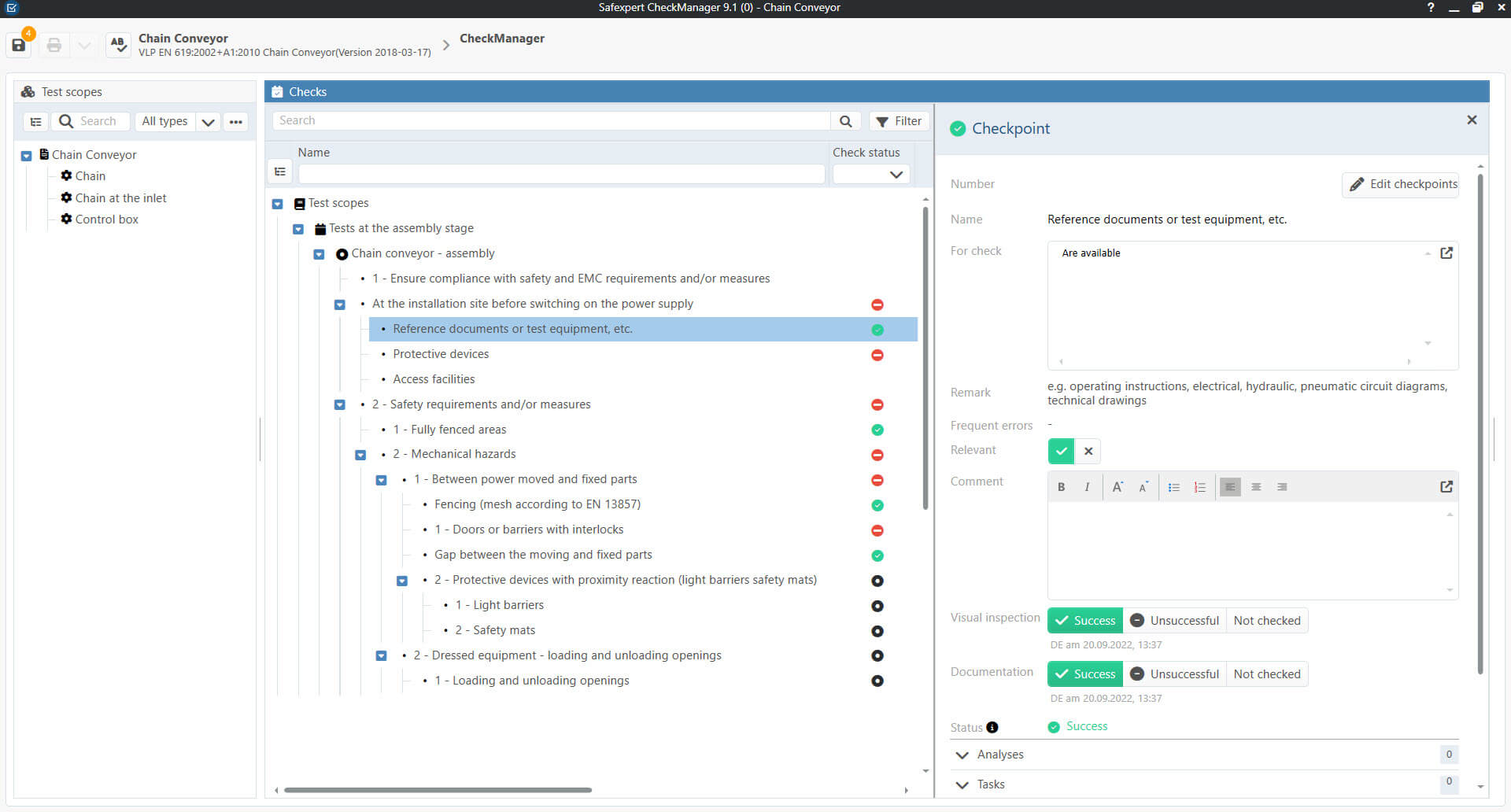Collapse the Mechanical hazards tree node
The image size is (1511, 812).
(360, 455)
